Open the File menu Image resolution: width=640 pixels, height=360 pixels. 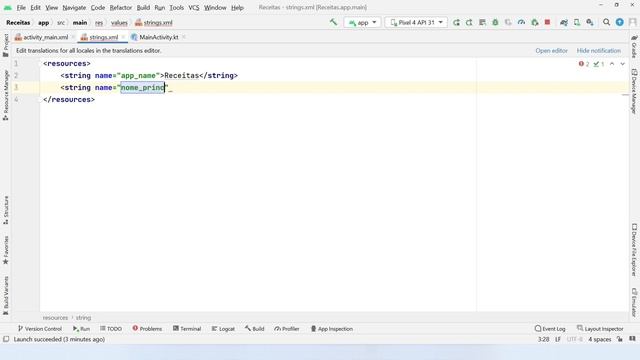tap(21, 7)
